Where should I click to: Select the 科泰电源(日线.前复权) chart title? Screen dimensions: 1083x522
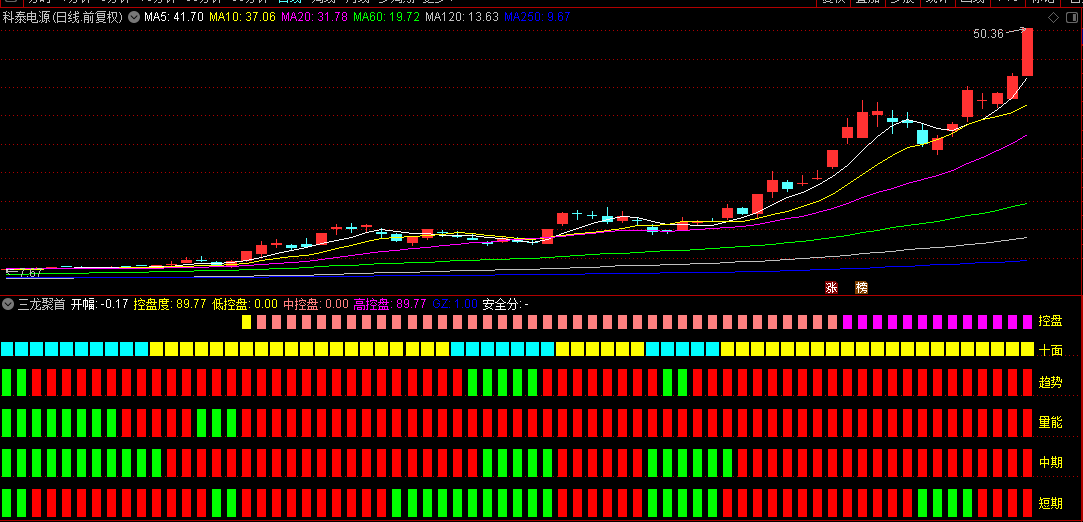pyautogui.click(x=64, y=17)
